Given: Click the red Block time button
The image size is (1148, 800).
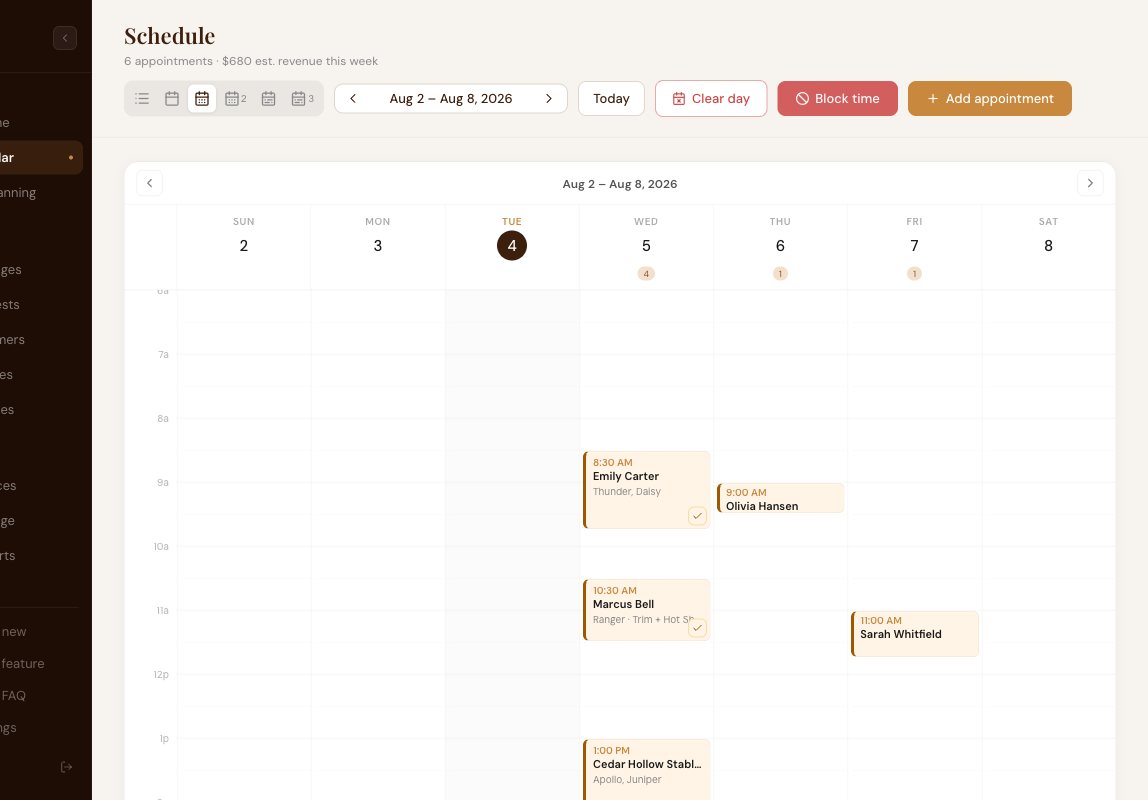Looking at the screenshot, I should 838,99.
